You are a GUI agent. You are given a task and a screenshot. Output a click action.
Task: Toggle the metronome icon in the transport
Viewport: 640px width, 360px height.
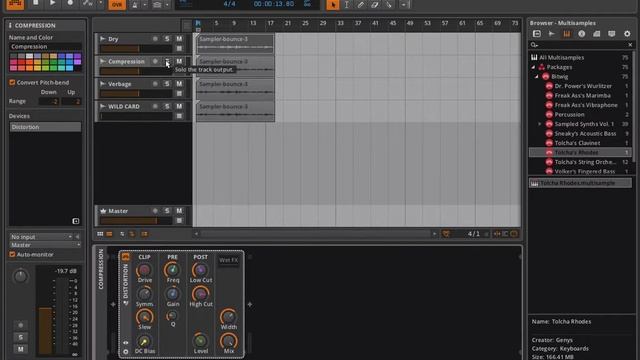pos(134,4)
